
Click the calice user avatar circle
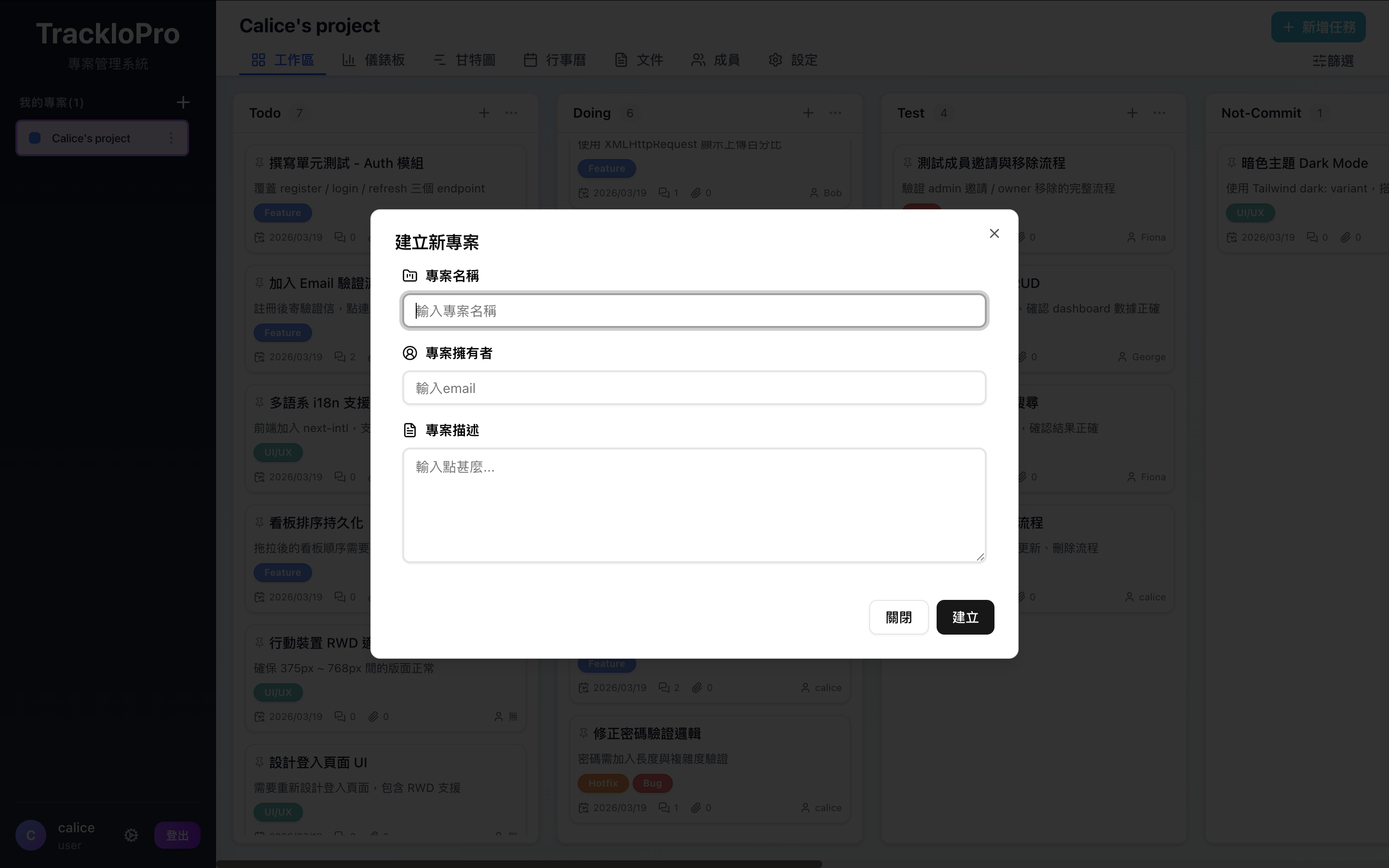[x=31, y=835]
